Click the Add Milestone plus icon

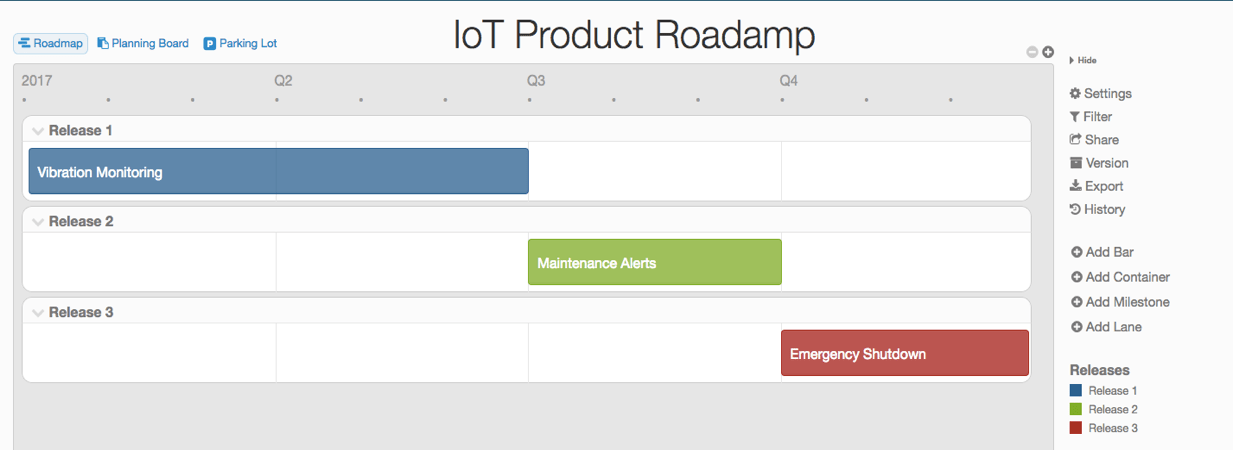pyautogui.click(x=1076, y=302)
